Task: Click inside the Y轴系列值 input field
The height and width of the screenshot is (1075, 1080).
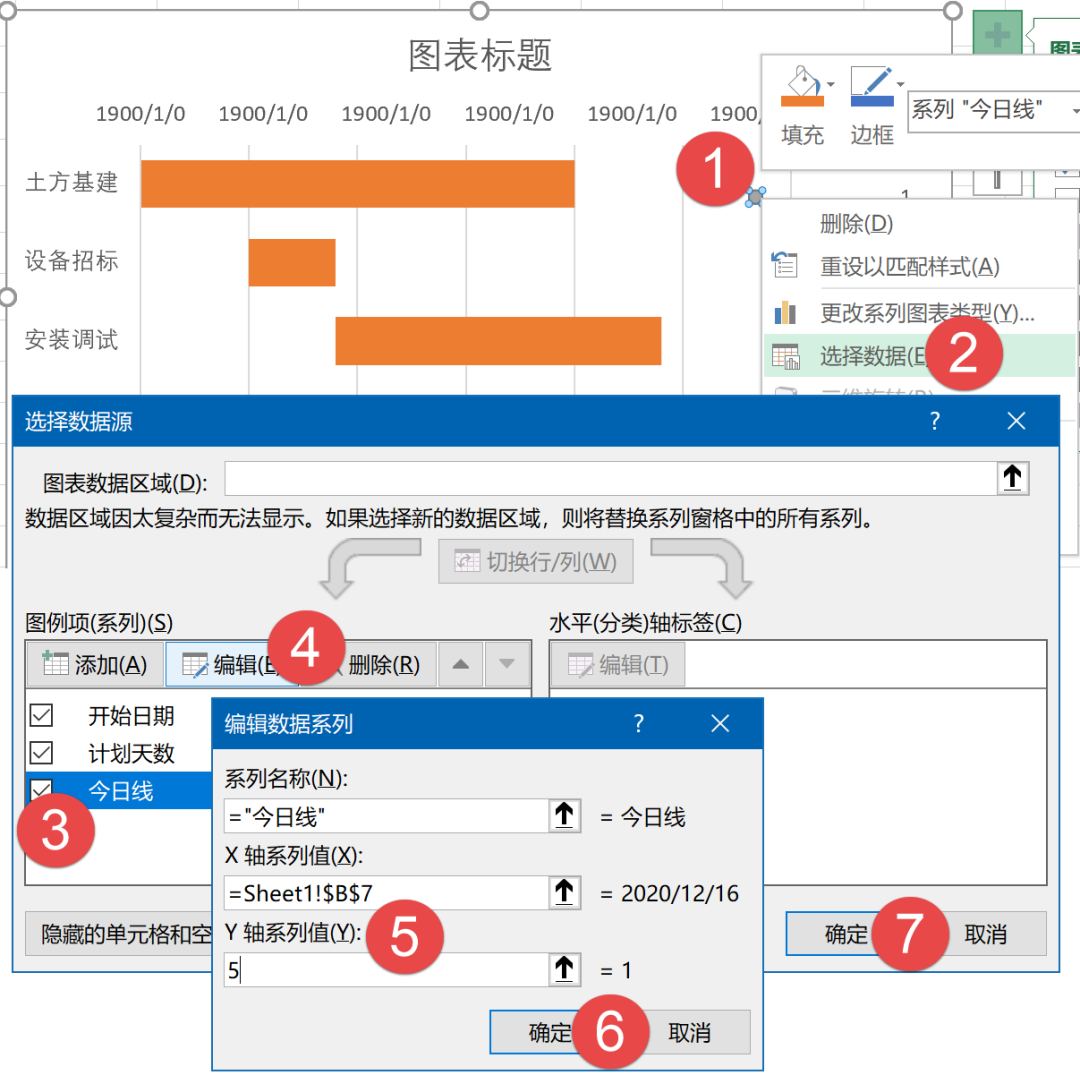Action: pos(300,969)
